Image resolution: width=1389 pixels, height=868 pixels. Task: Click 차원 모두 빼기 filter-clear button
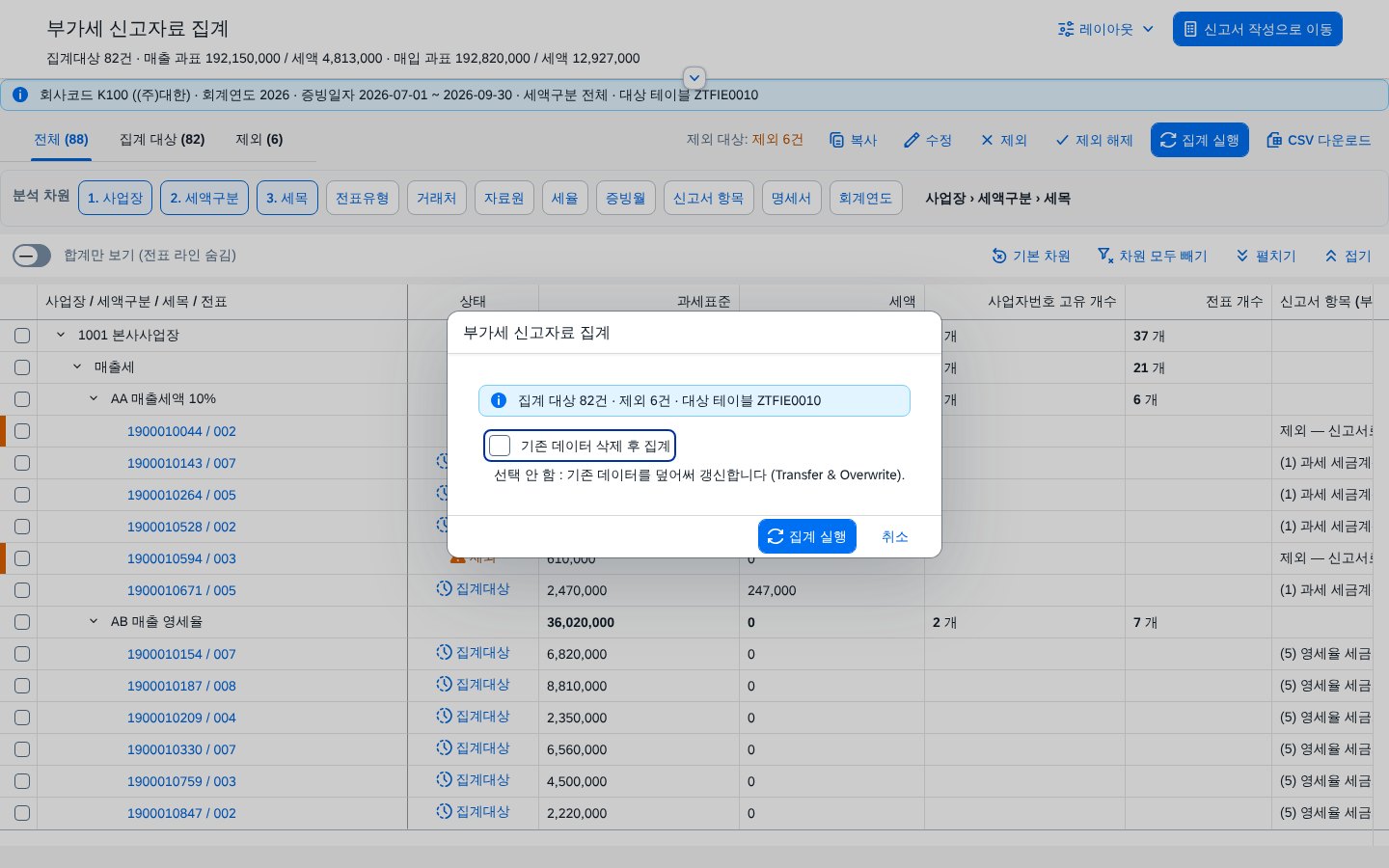click(1153, 256)
